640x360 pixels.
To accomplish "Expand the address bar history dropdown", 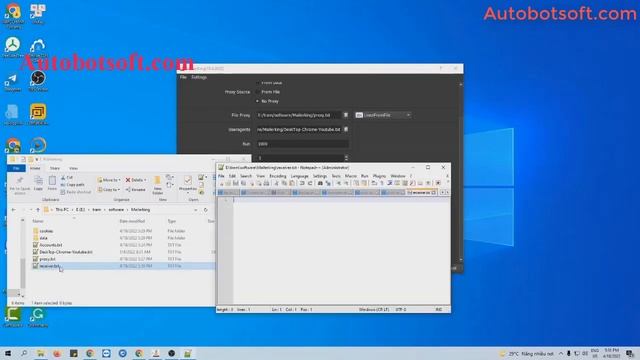I will point(196,210).
